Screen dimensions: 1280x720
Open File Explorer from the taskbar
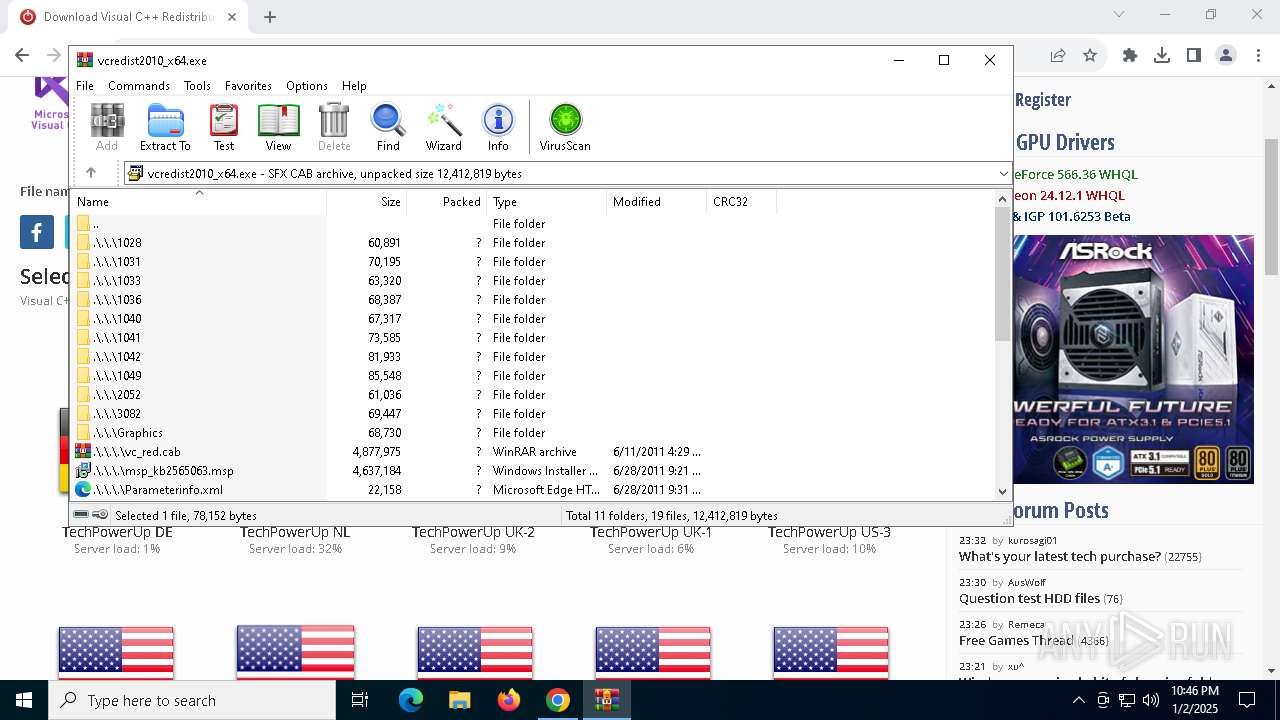coord(460,700)
